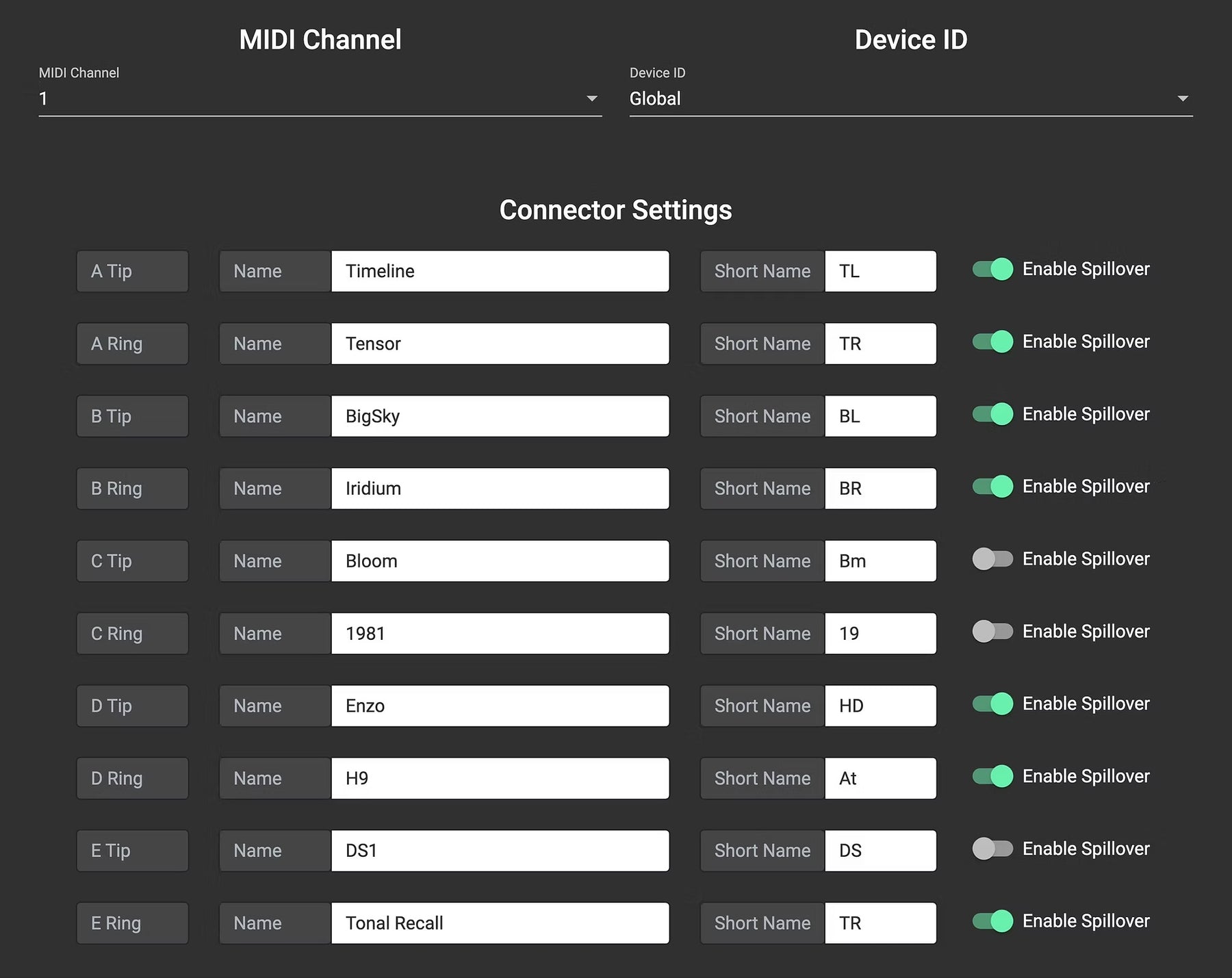Enable spillover for C Ring
Screen dimensions: 1232x978
pyautogui.click(x=992, y=631)
